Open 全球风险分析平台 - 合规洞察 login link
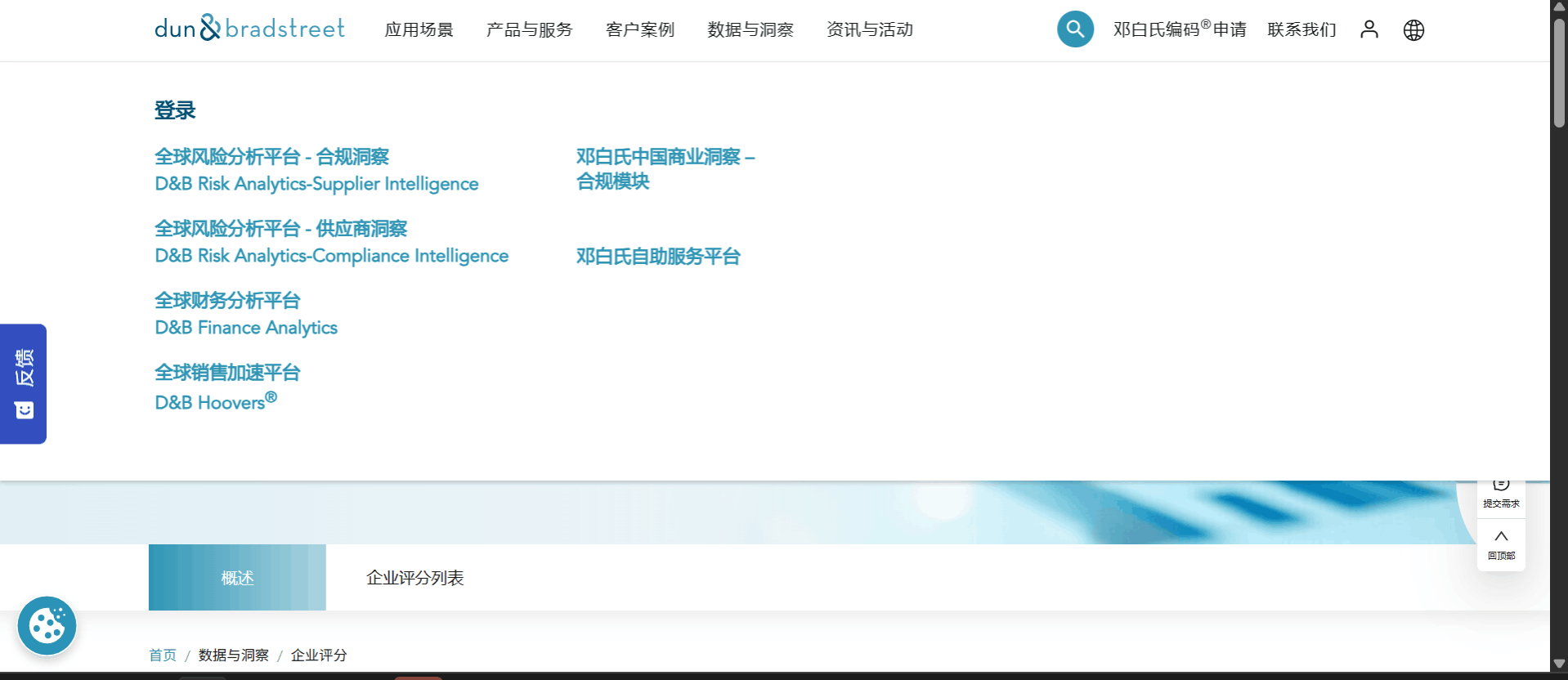1568x680 pixels. [316, 170]
